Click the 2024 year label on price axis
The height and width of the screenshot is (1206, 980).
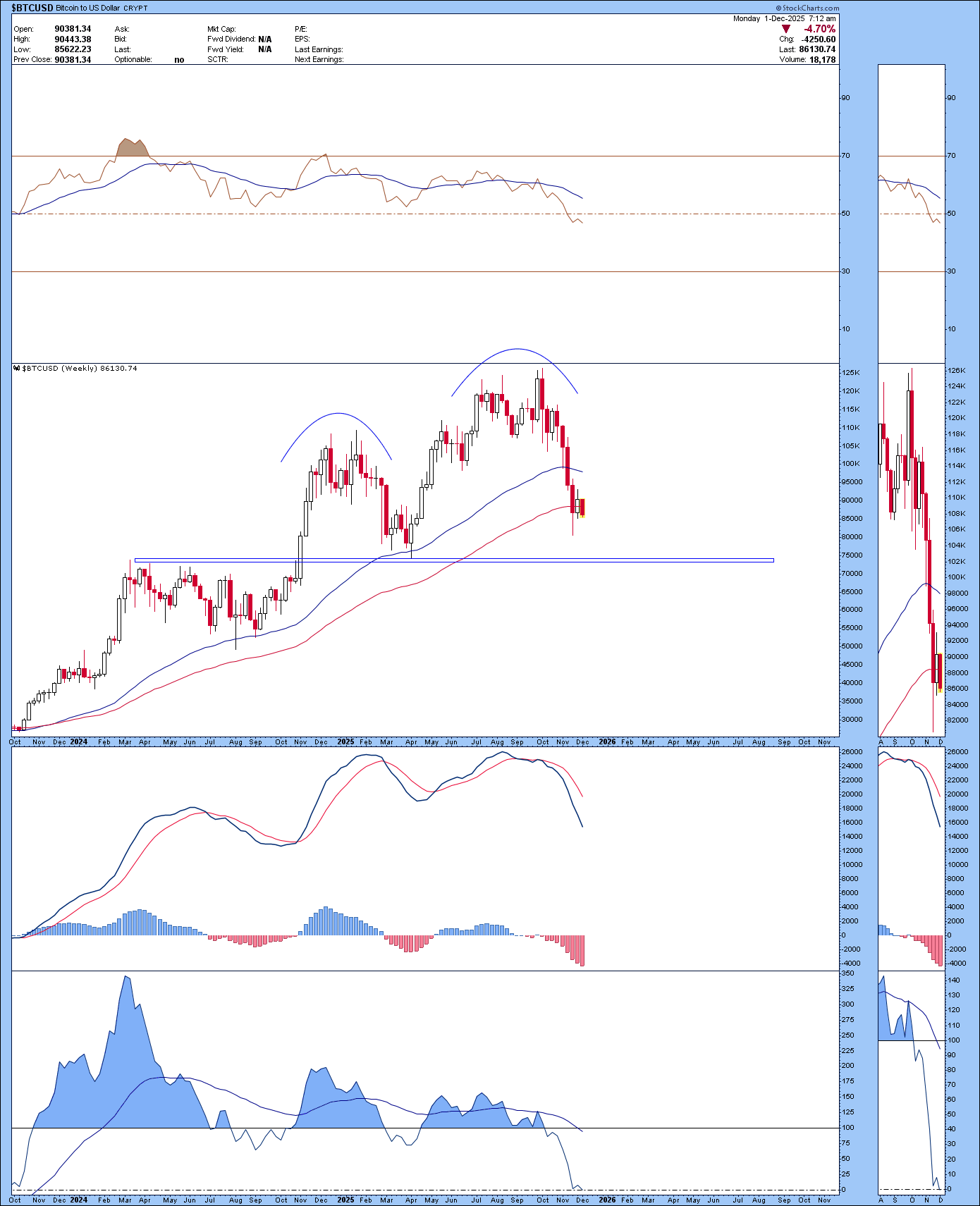tap(79, 742)
